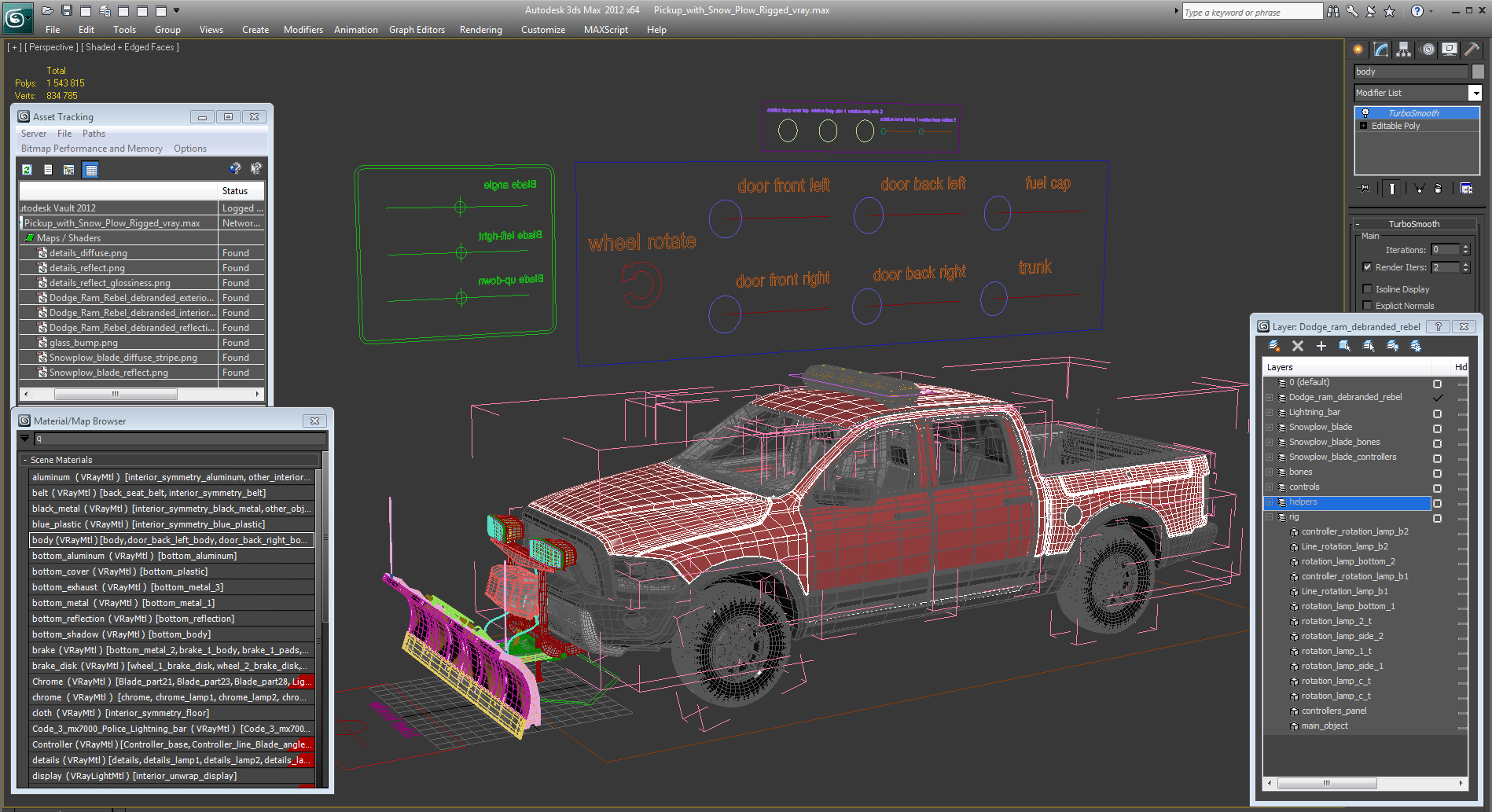
Task: Click Add Selected Objects plus icon
Action: pos(1321,346)
